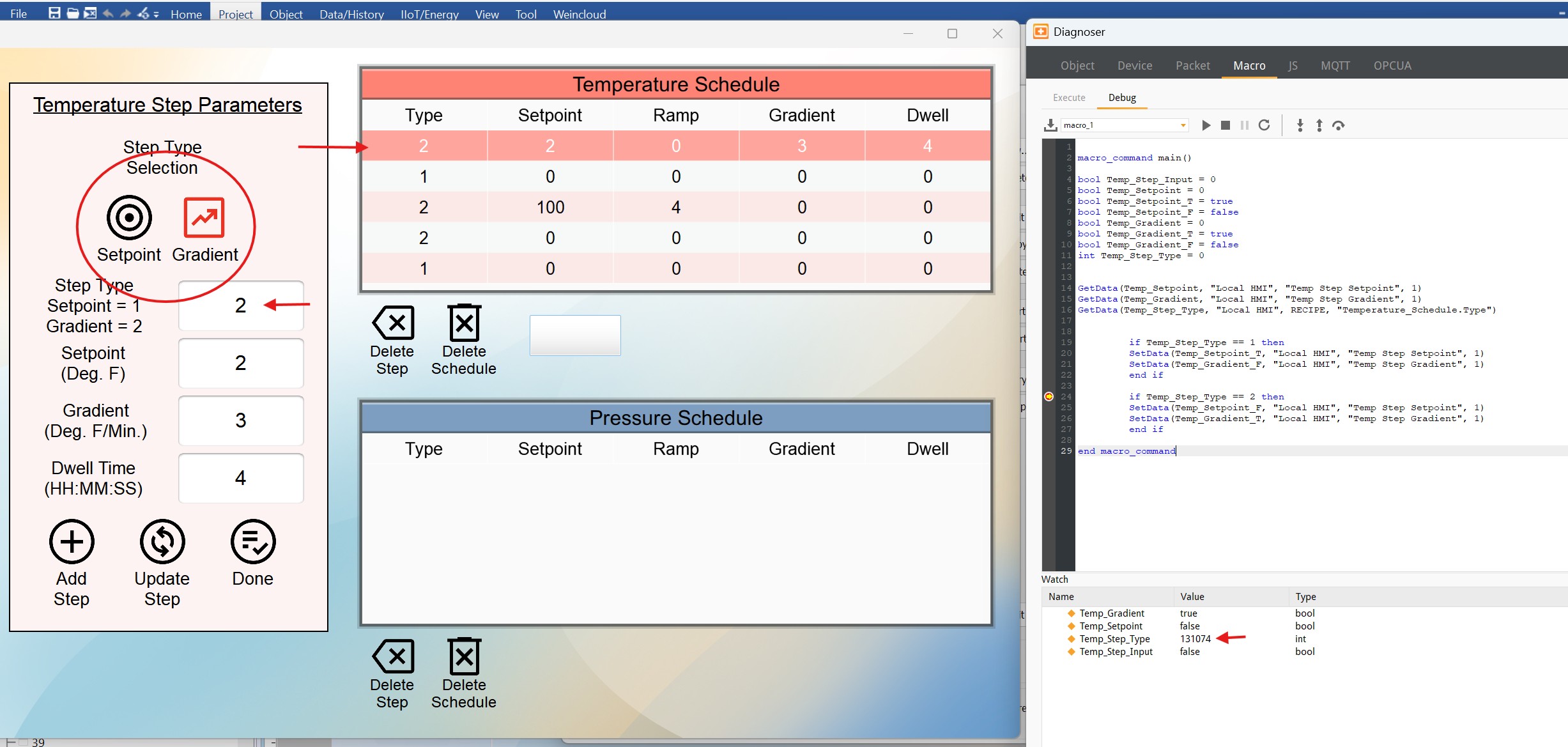This screenshot has width=1568, height=747.
Task: Toggle the breakpoint on line 24
Action: coord(1049,397)
